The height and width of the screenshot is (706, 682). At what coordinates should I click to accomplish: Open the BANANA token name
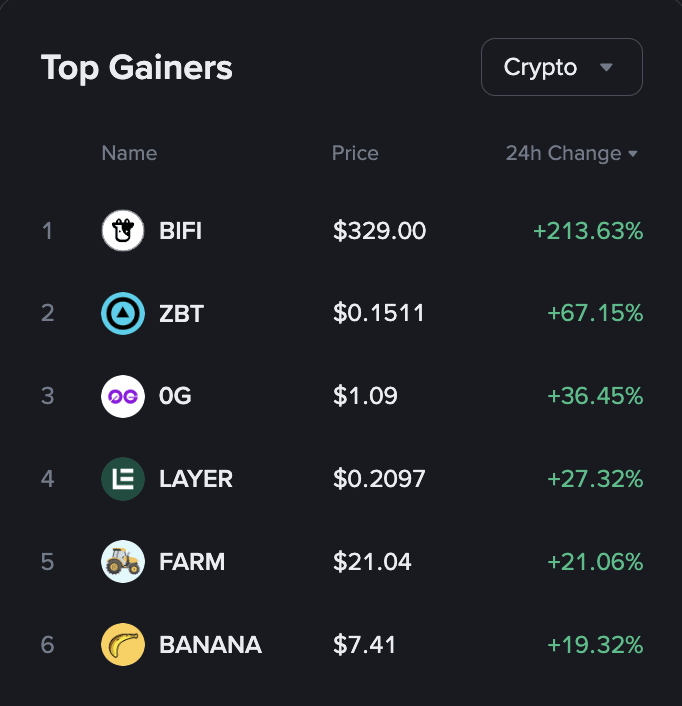tap(210, 645)
